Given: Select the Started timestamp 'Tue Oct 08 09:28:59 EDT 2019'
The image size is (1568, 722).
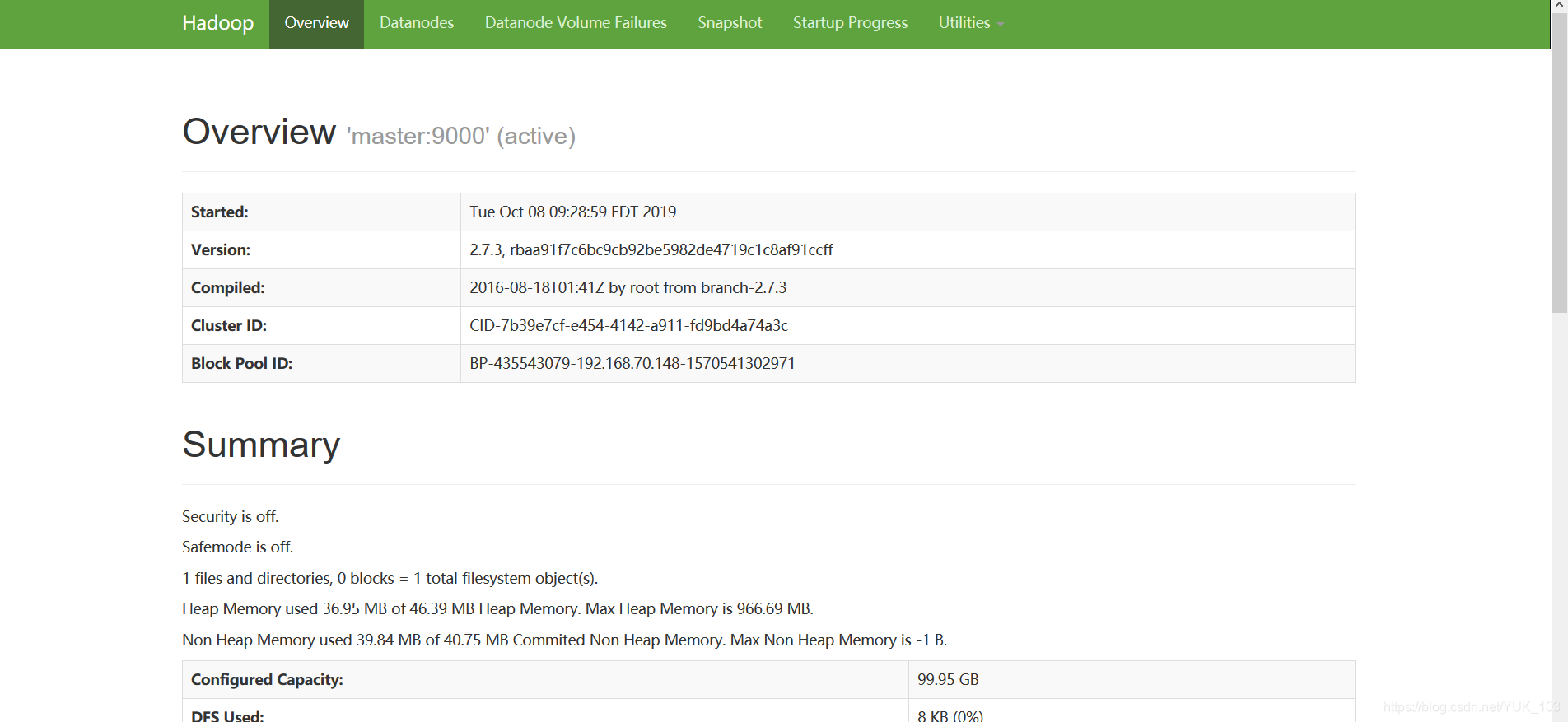Looking at the screenshot, I should 573,212.
